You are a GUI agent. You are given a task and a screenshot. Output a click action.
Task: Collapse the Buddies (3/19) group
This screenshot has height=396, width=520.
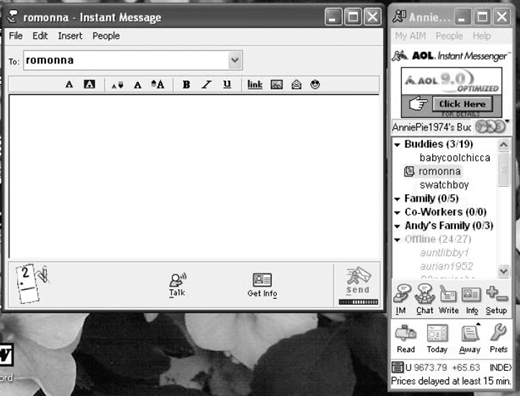click(397, 145)
